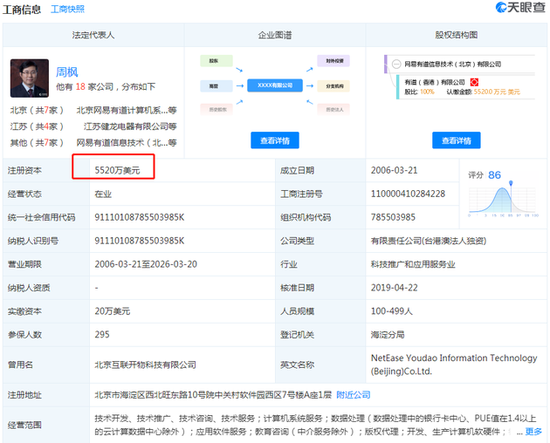550x443 pixels.
Task: Click the score marker on the rating curve
Action: 511,183
